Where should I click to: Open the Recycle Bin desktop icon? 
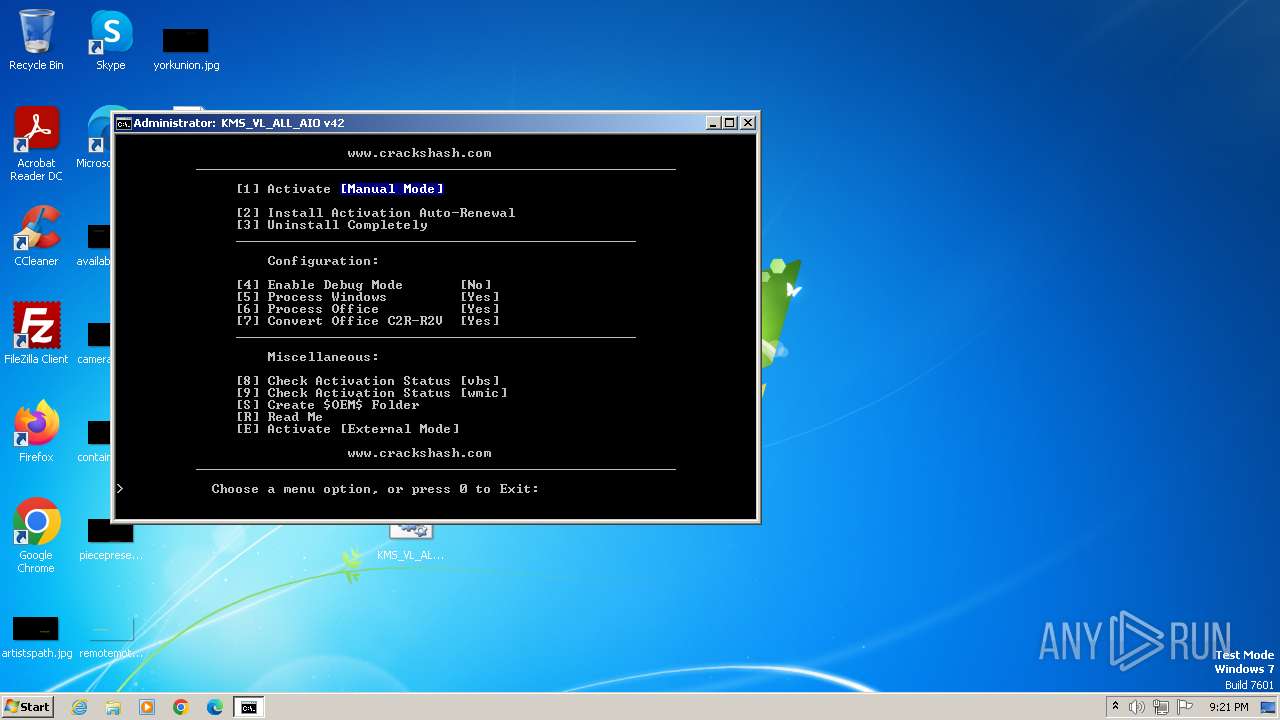36,40
